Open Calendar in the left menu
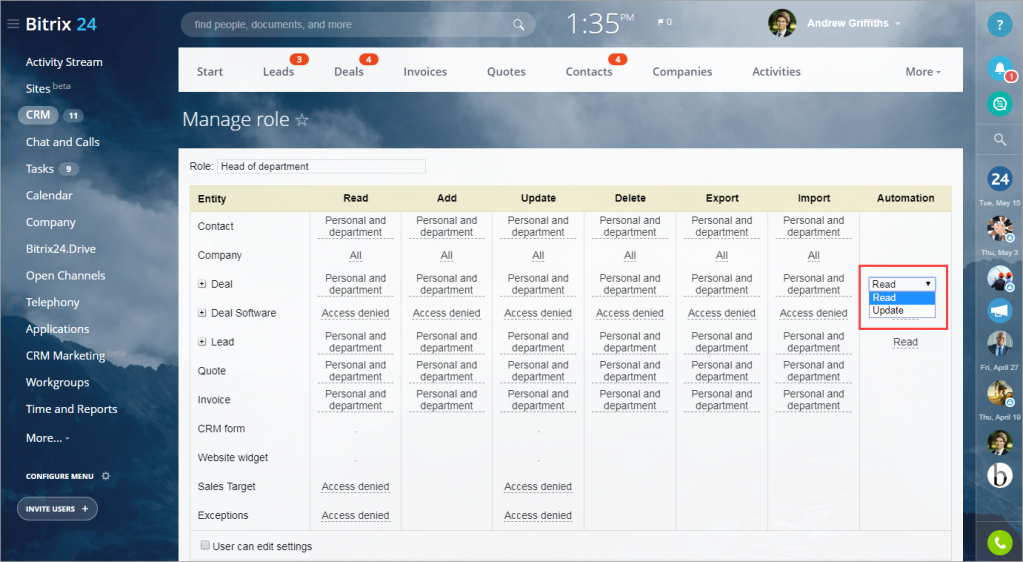Screen dimensions: 1023x562 pyautogui.click(x=49, y=195)
